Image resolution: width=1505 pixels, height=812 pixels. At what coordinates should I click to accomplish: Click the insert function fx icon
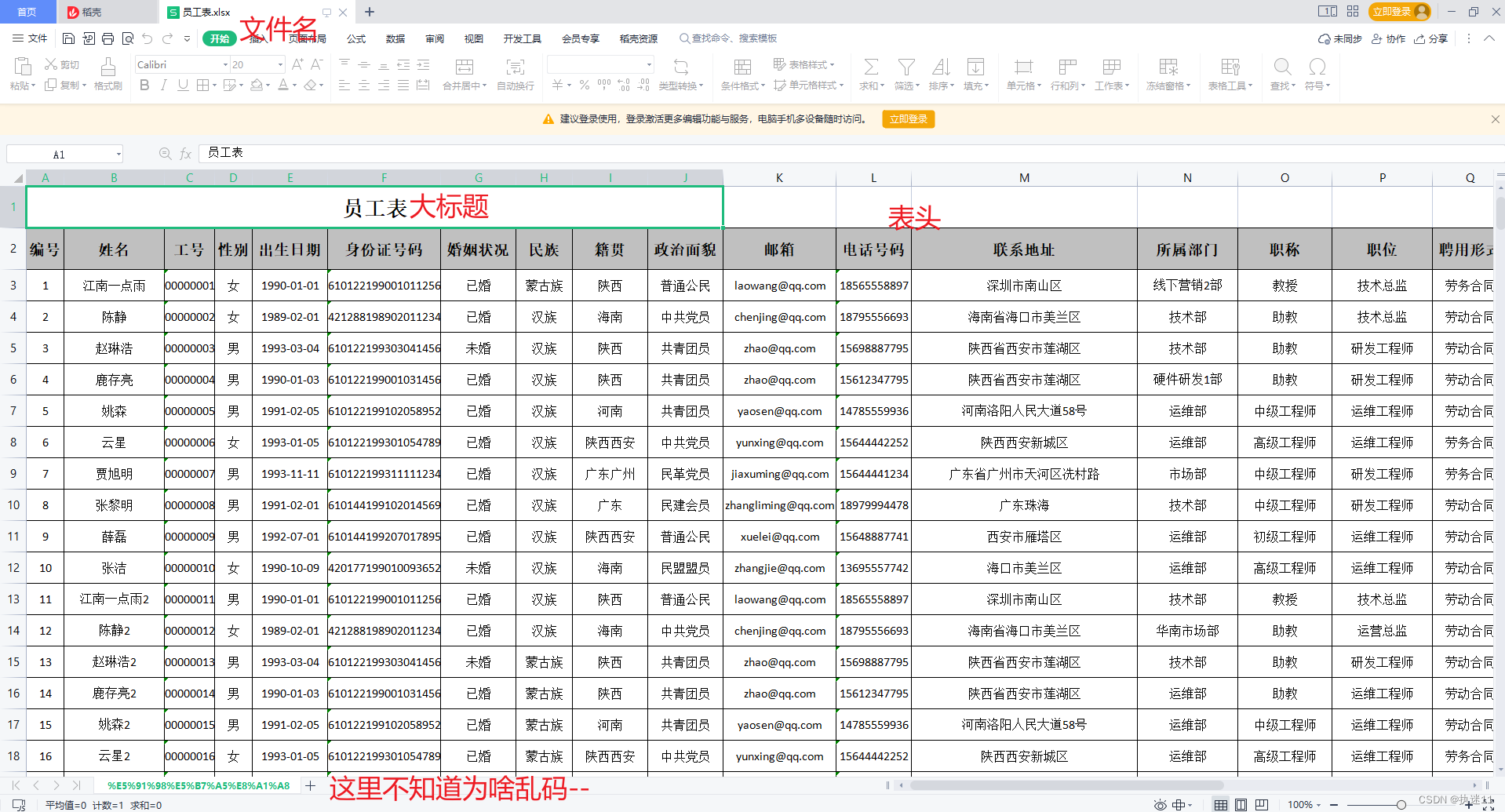point(186,154)
